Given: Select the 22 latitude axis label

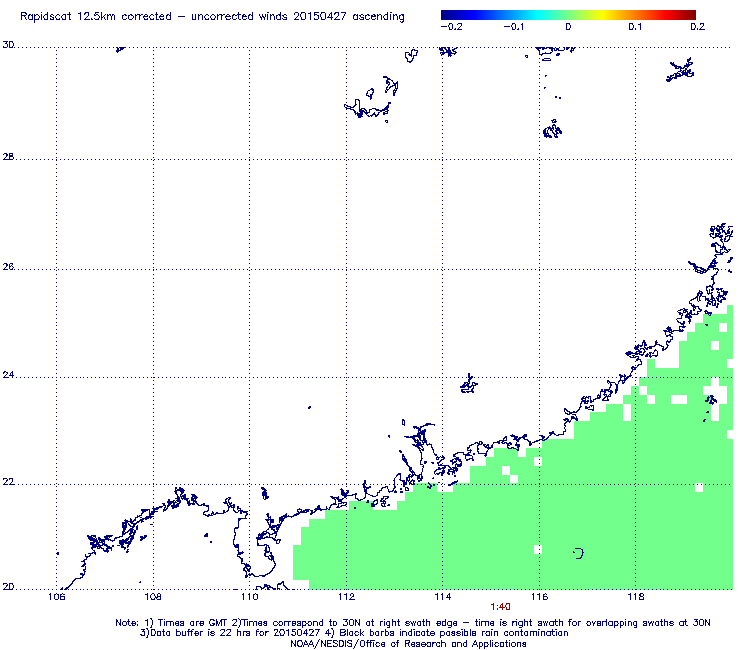Looking at the screenshot, I should tap(8, 482).
